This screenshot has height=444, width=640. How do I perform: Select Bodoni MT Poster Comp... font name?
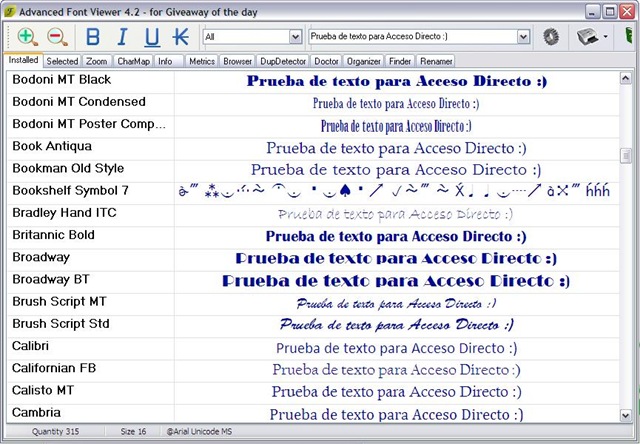coord(89,124)
